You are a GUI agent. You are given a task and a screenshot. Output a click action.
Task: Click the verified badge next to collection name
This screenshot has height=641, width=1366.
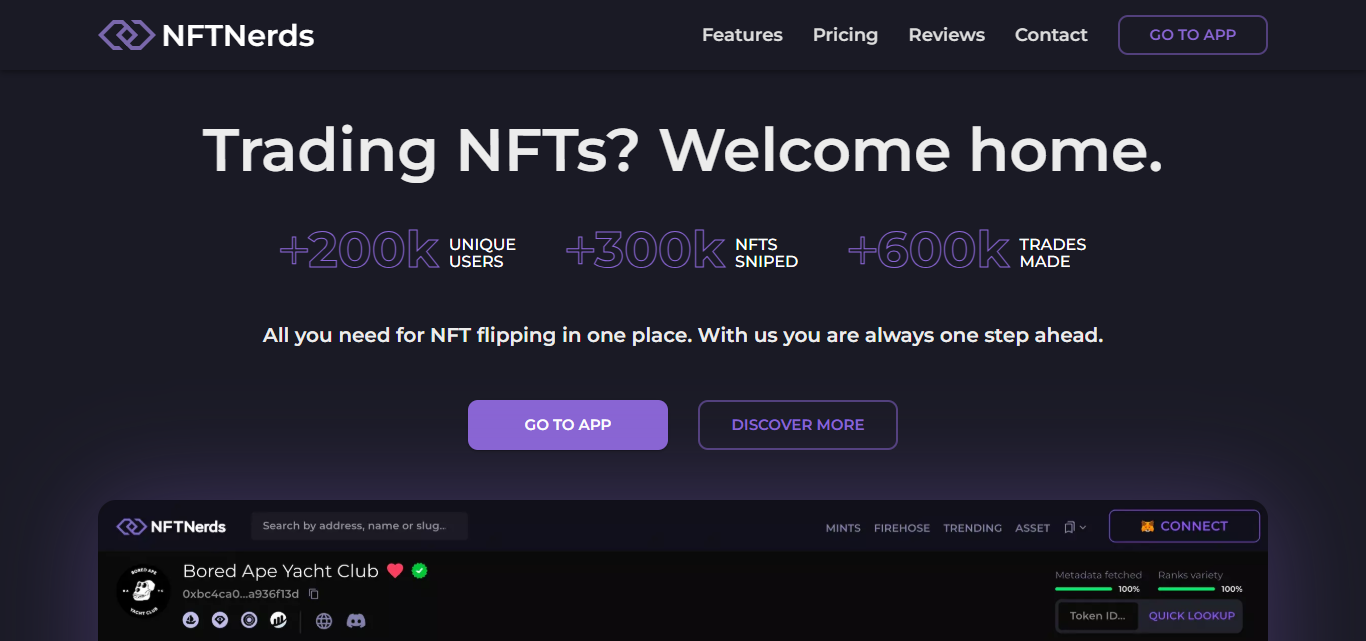(419, 570)
